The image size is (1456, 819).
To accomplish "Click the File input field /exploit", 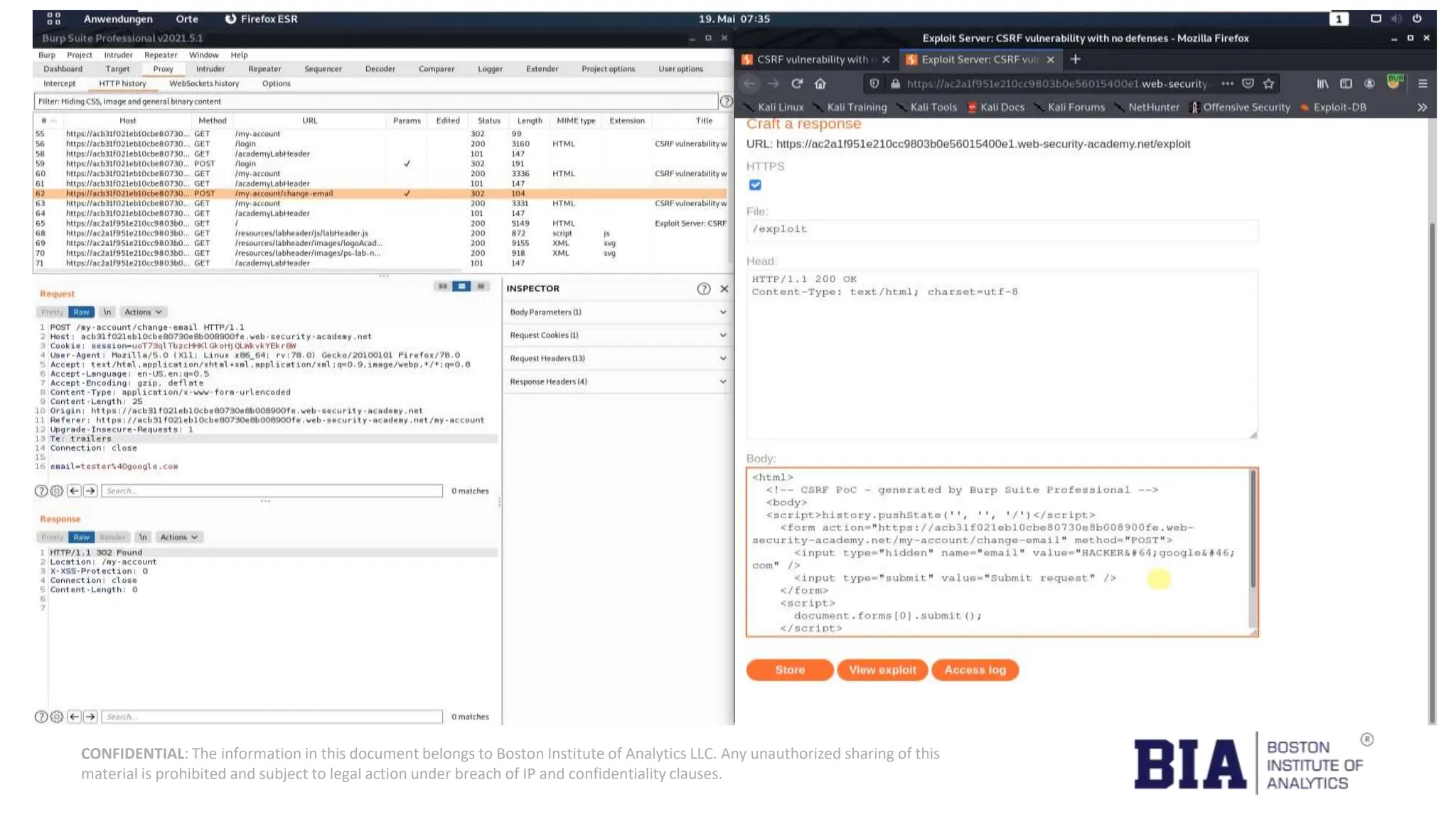I will (1001, 230).
